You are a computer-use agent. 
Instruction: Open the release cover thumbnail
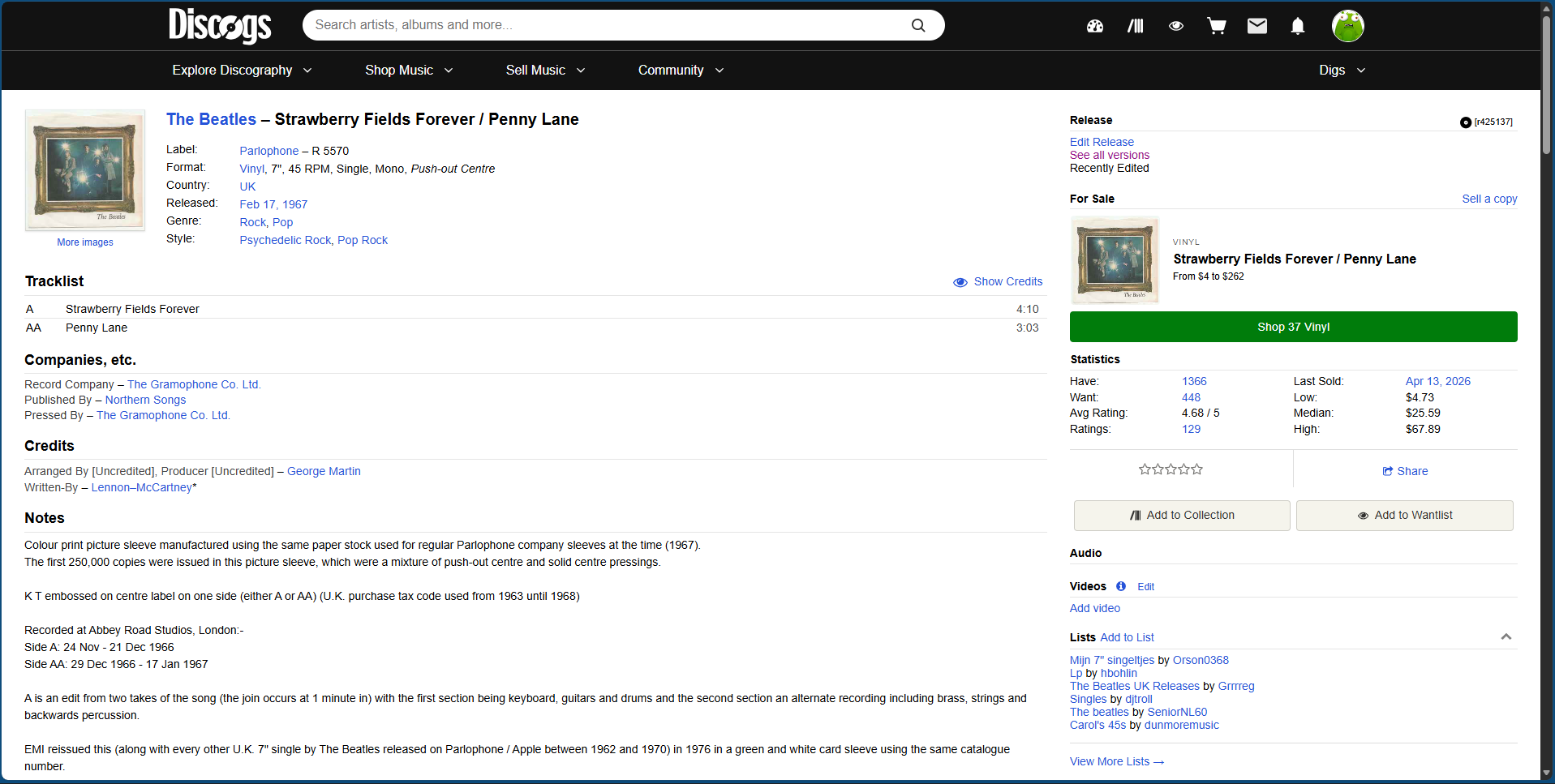84,169
